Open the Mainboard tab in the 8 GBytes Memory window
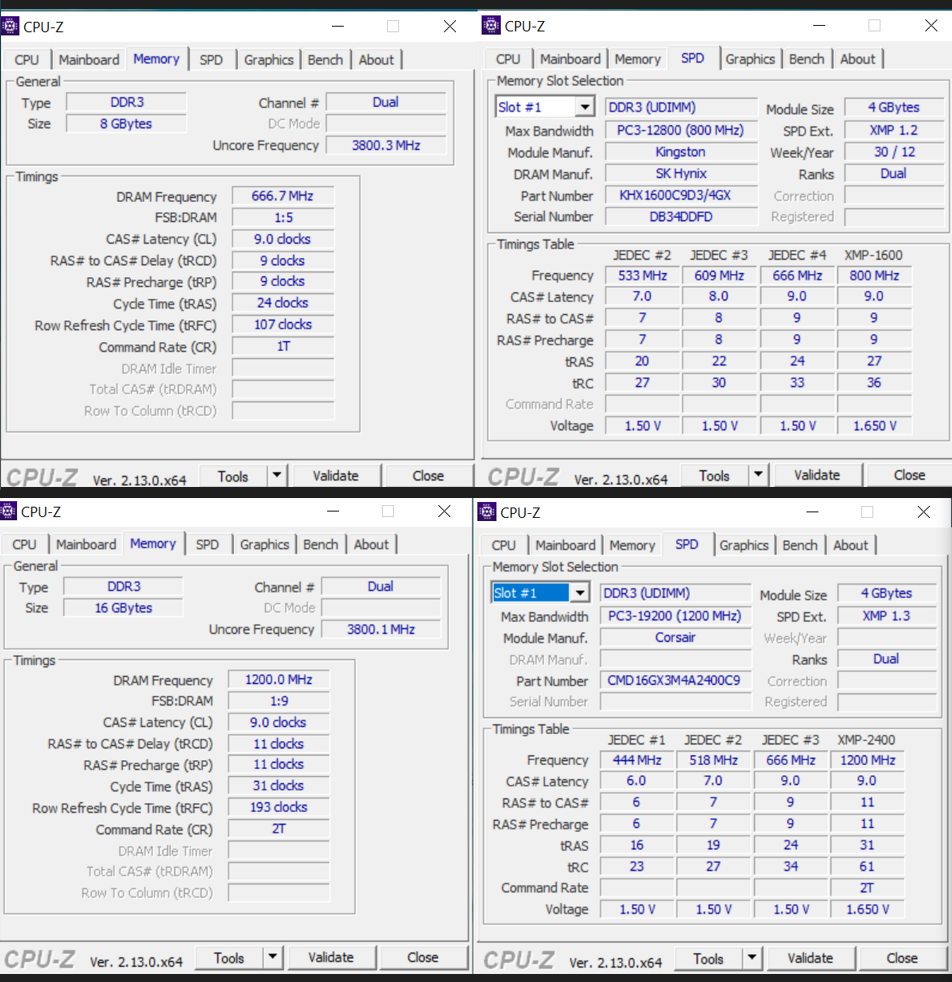This screenshot has height=982, width=952. (x=89, y=60)
